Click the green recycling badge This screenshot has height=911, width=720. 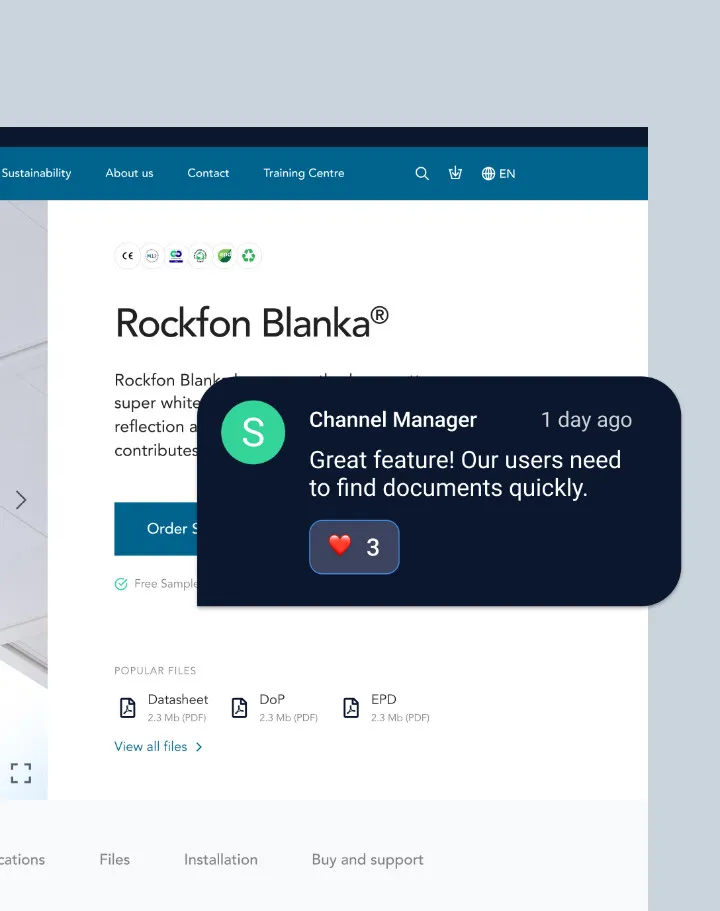click(249, 256)
